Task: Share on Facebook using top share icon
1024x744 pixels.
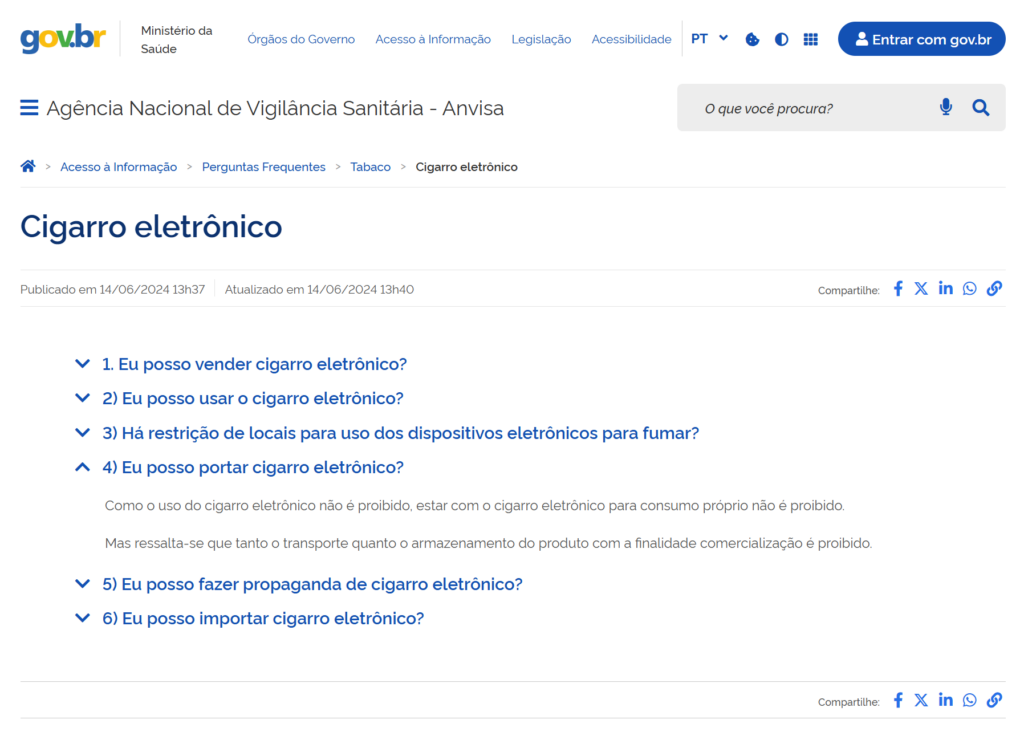Action: (897, 289)
